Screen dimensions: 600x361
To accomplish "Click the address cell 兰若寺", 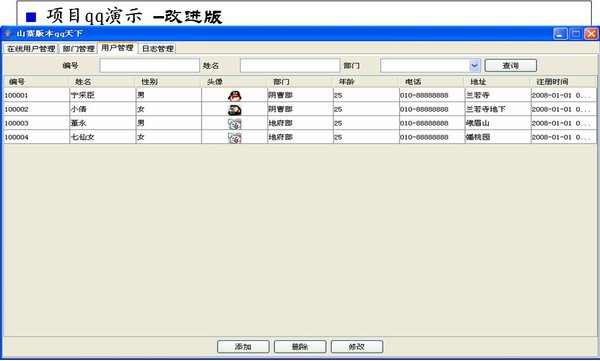I will 497,95.
